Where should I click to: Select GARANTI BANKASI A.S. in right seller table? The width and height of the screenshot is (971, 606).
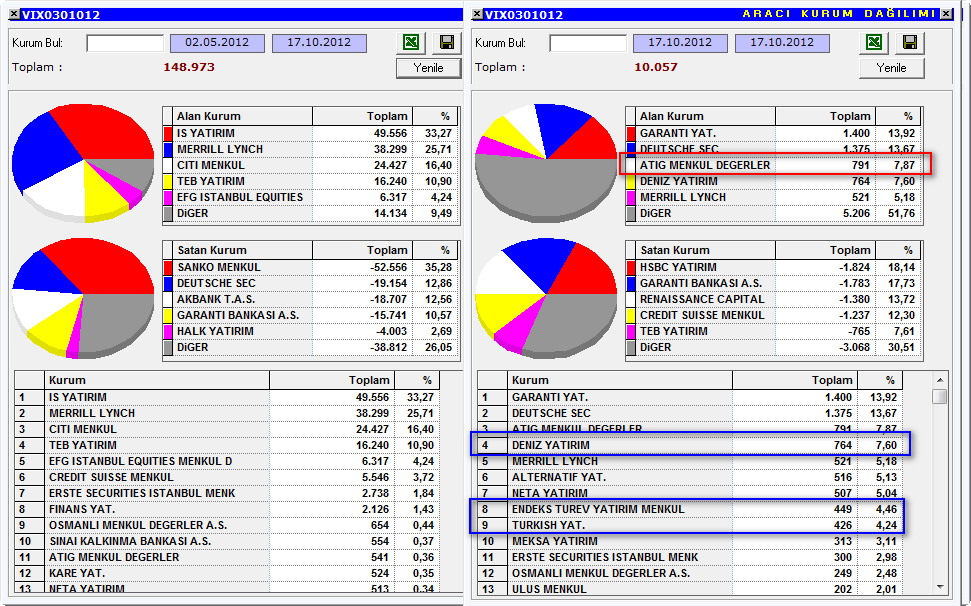coord(774,284)
